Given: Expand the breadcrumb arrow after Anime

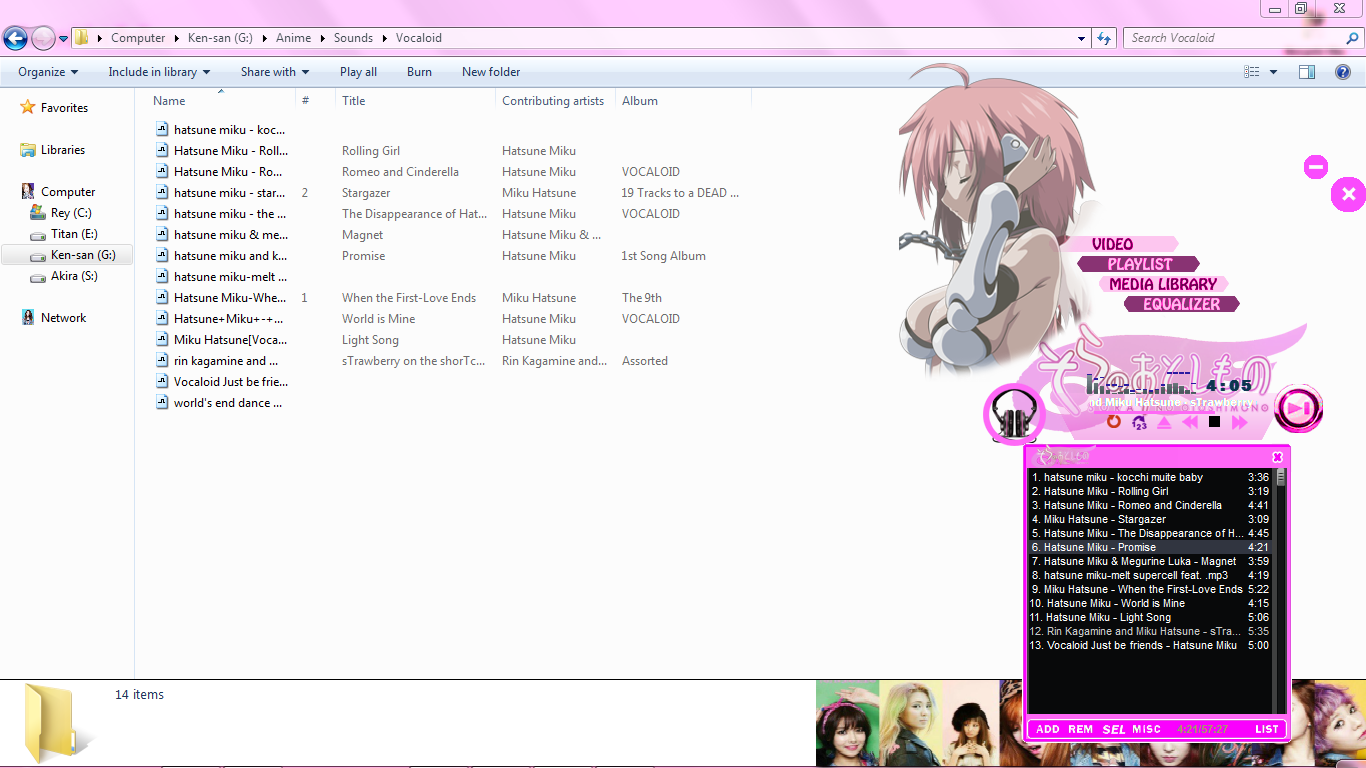Looking at the screenshot, I should tap(322, 38).
